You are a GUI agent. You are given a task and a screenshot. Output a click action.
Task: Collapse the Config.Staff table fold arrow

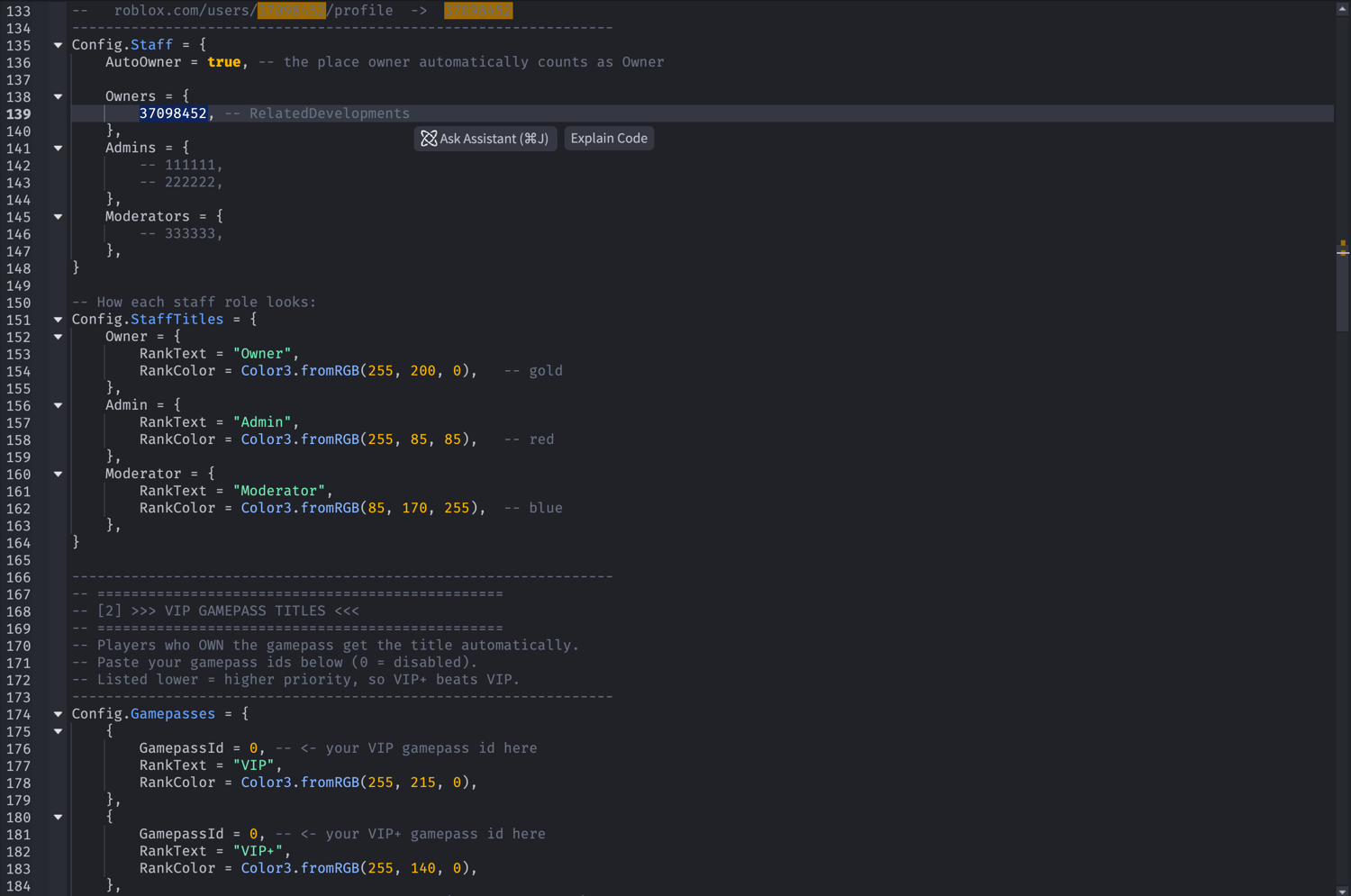tap(58, 45)
